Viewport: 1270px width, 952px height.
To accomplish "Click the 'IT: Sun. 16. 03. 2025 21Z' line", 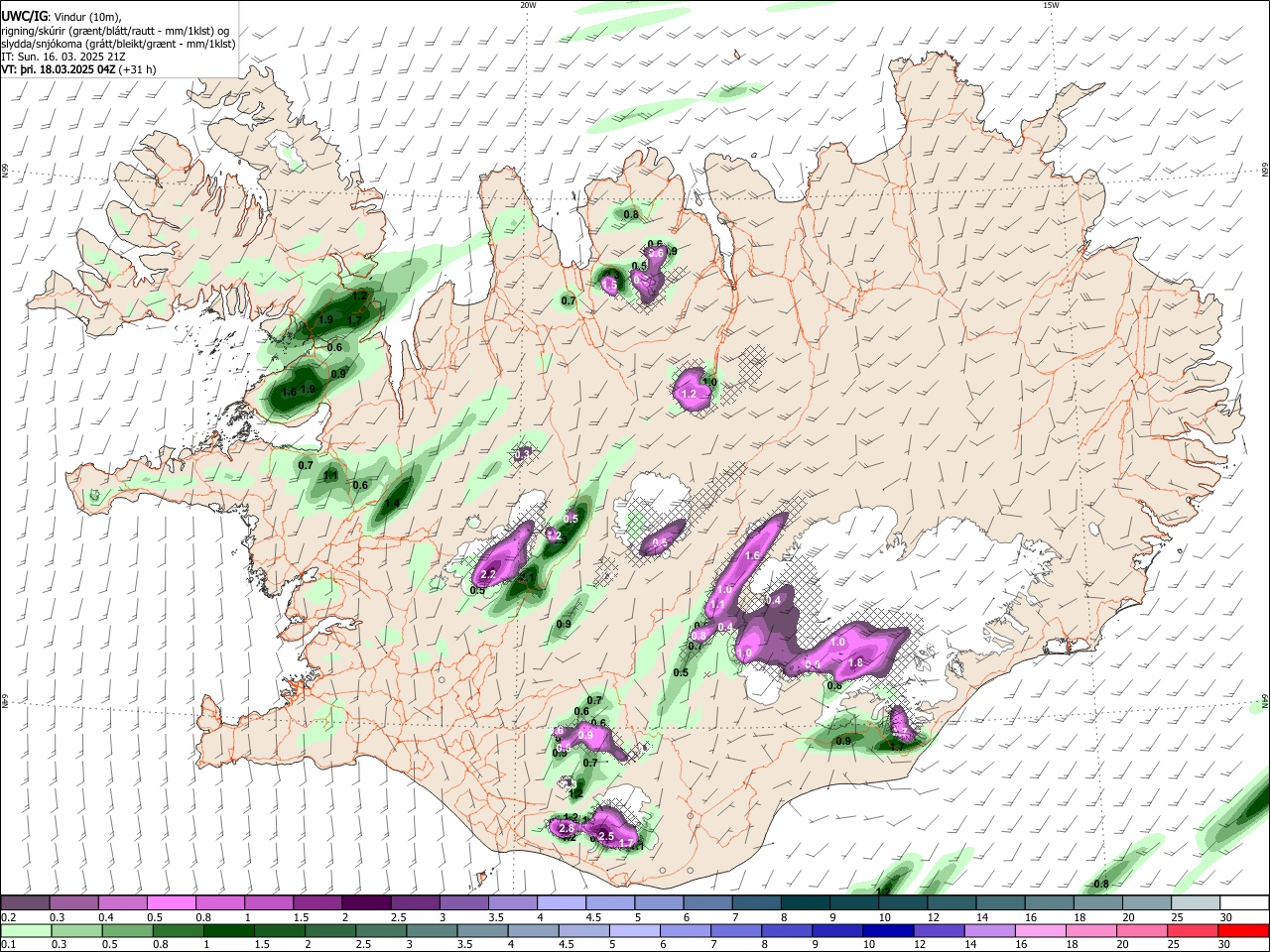I will pyautogui.click(x=63, y=57).
